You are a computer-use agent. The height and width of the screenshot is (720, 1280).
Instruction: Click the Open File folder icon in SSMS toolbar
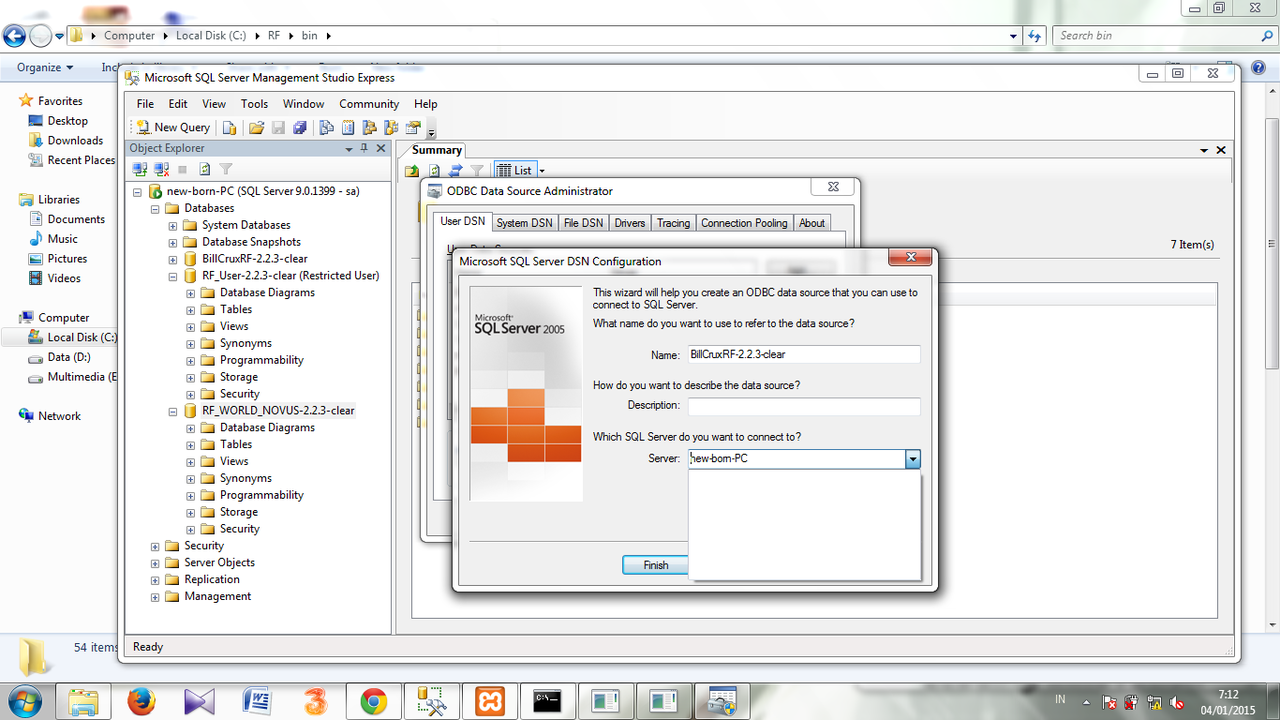point(257,127)
